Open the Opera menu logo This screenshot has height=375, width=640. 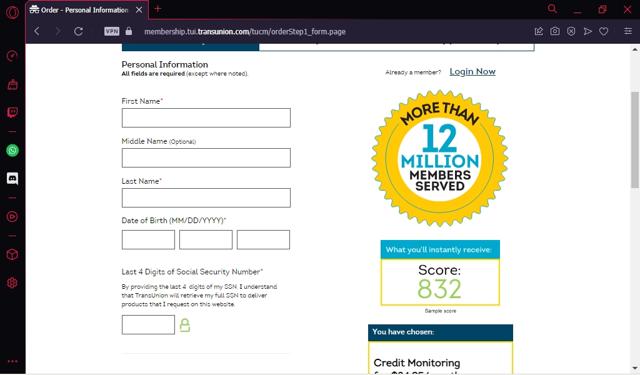[x=12, y=12]
